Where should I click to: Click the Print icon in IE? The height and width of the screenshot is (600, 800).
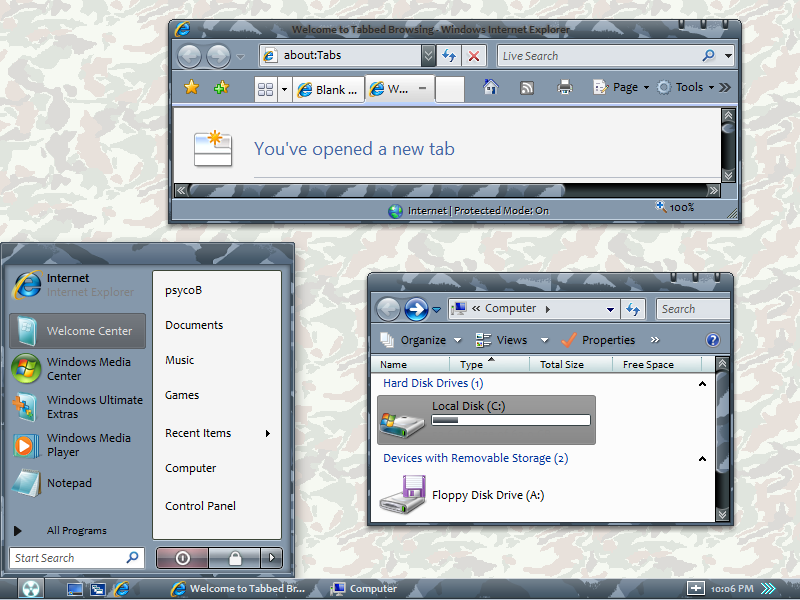click(565, 87)
